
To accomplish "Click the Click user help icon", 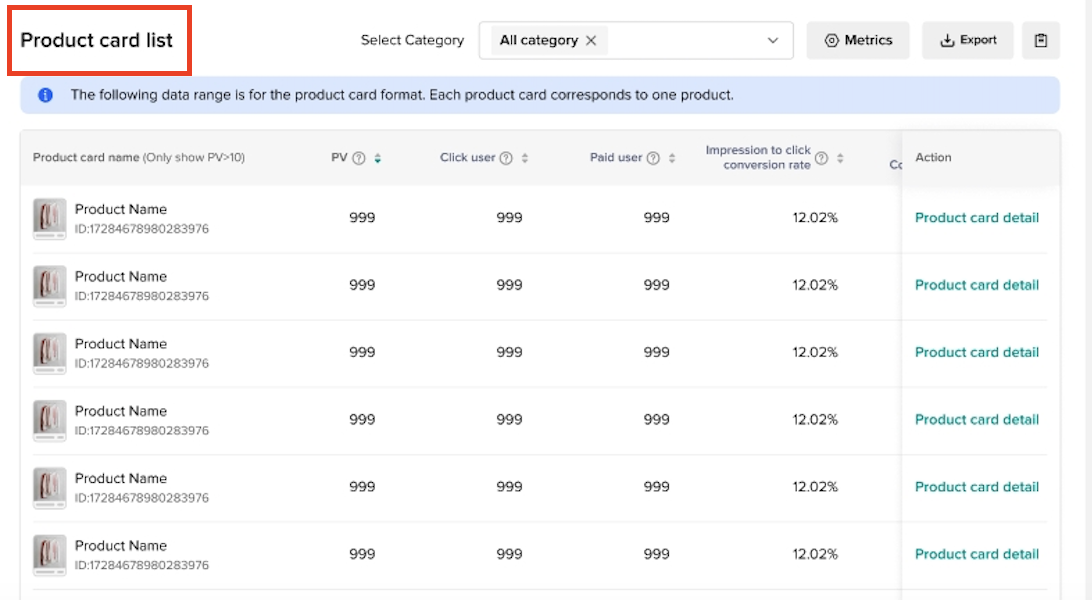I will tap(506, 158).
